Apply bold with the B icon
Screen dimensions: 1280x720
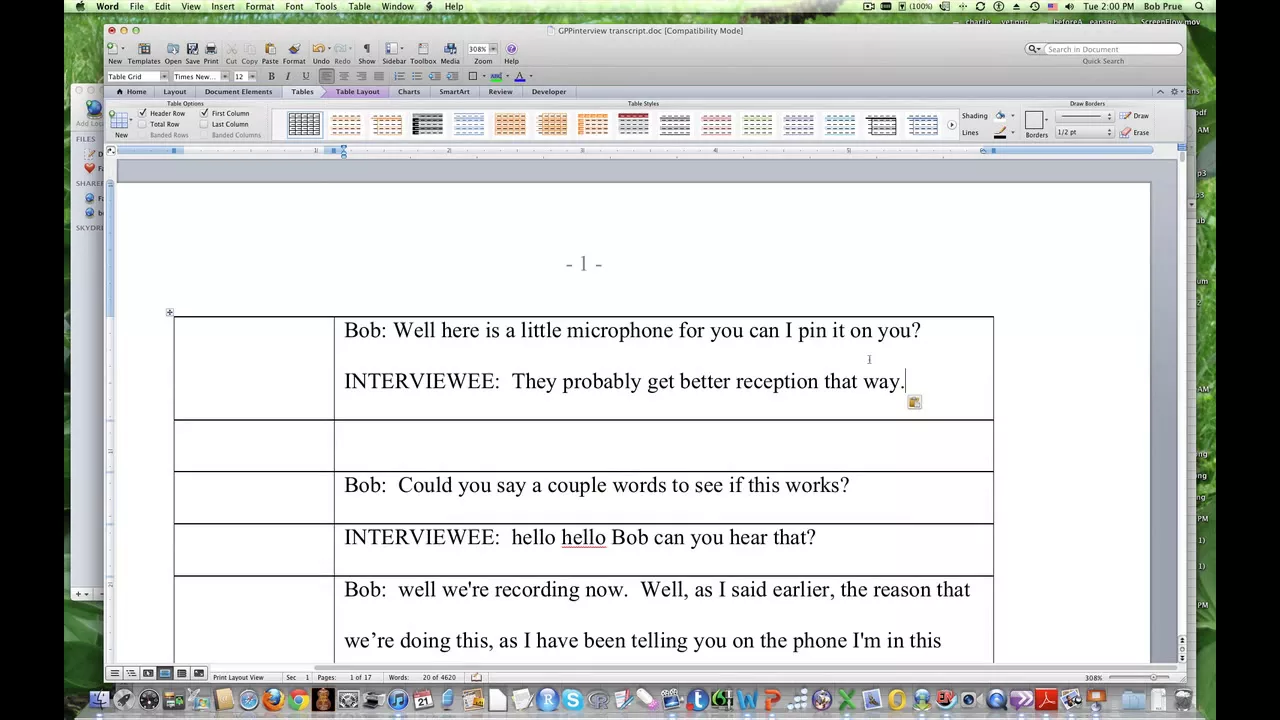tap(271, 77)
